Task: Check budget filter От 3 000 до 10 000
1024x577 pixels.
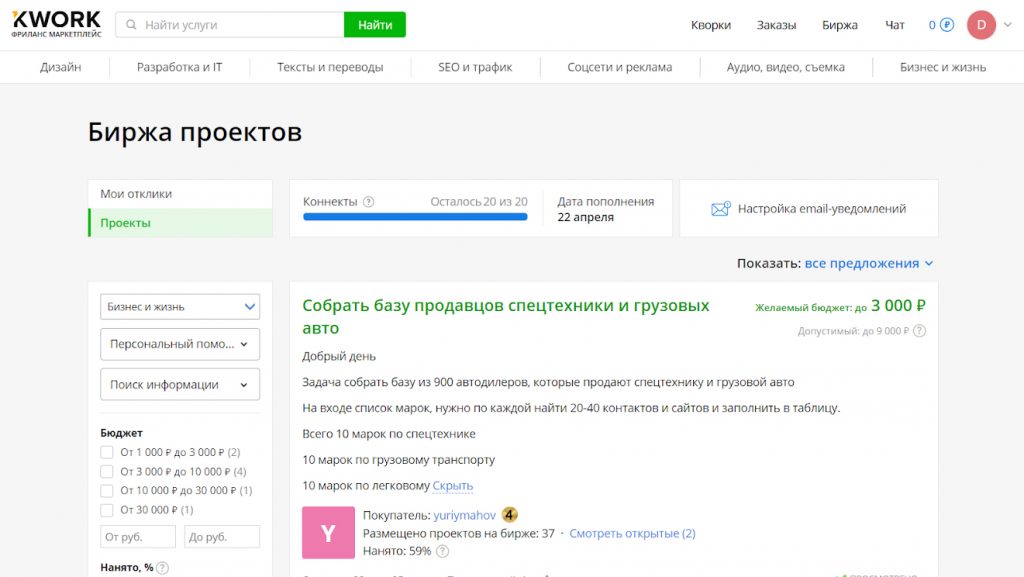Action: click(x=108, y=471)
